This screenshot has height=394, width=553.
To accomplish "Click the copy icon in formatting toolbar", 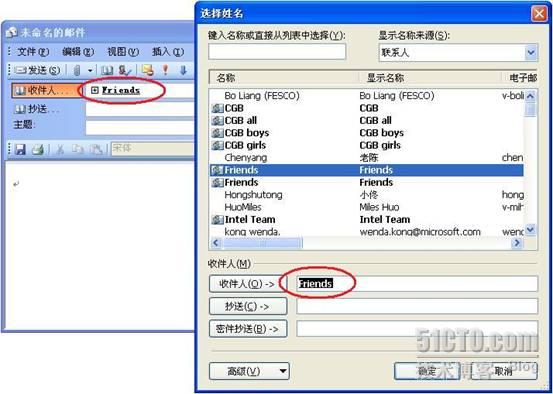I will [78, 150].
